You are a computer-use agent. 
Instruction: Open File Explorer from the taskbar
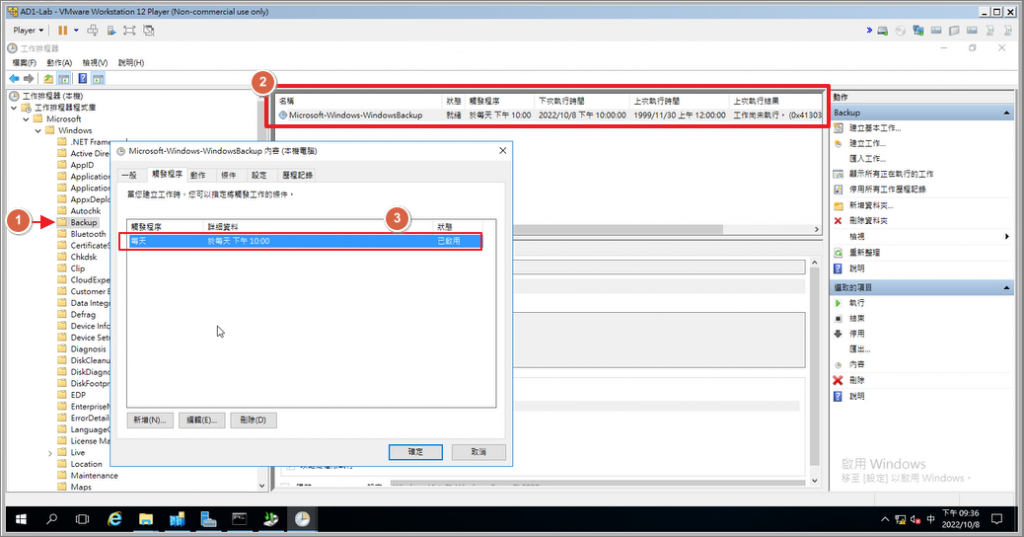pyautogui.click(x=146, y=519)
